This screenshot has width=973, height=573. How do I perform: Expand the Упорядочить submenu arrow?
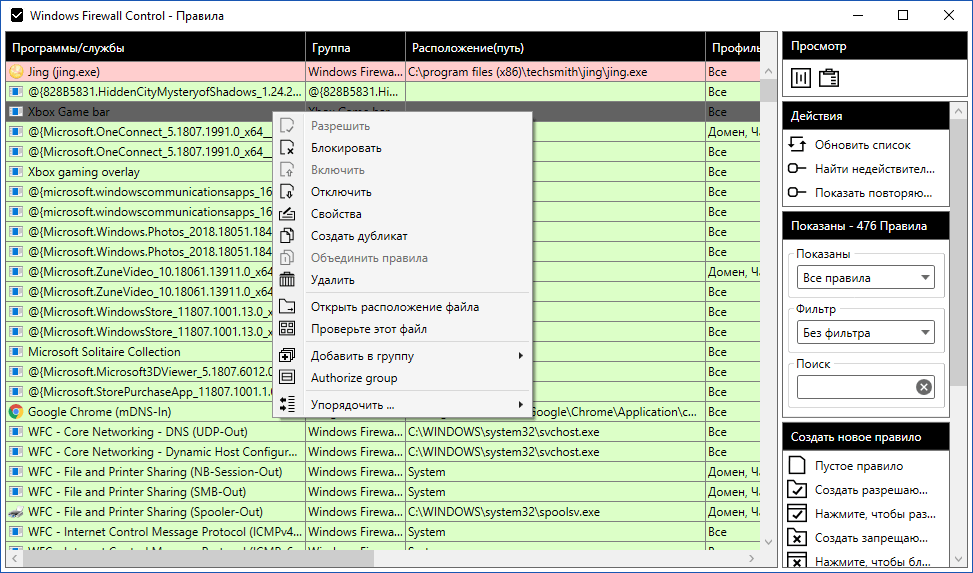[521, 405]
